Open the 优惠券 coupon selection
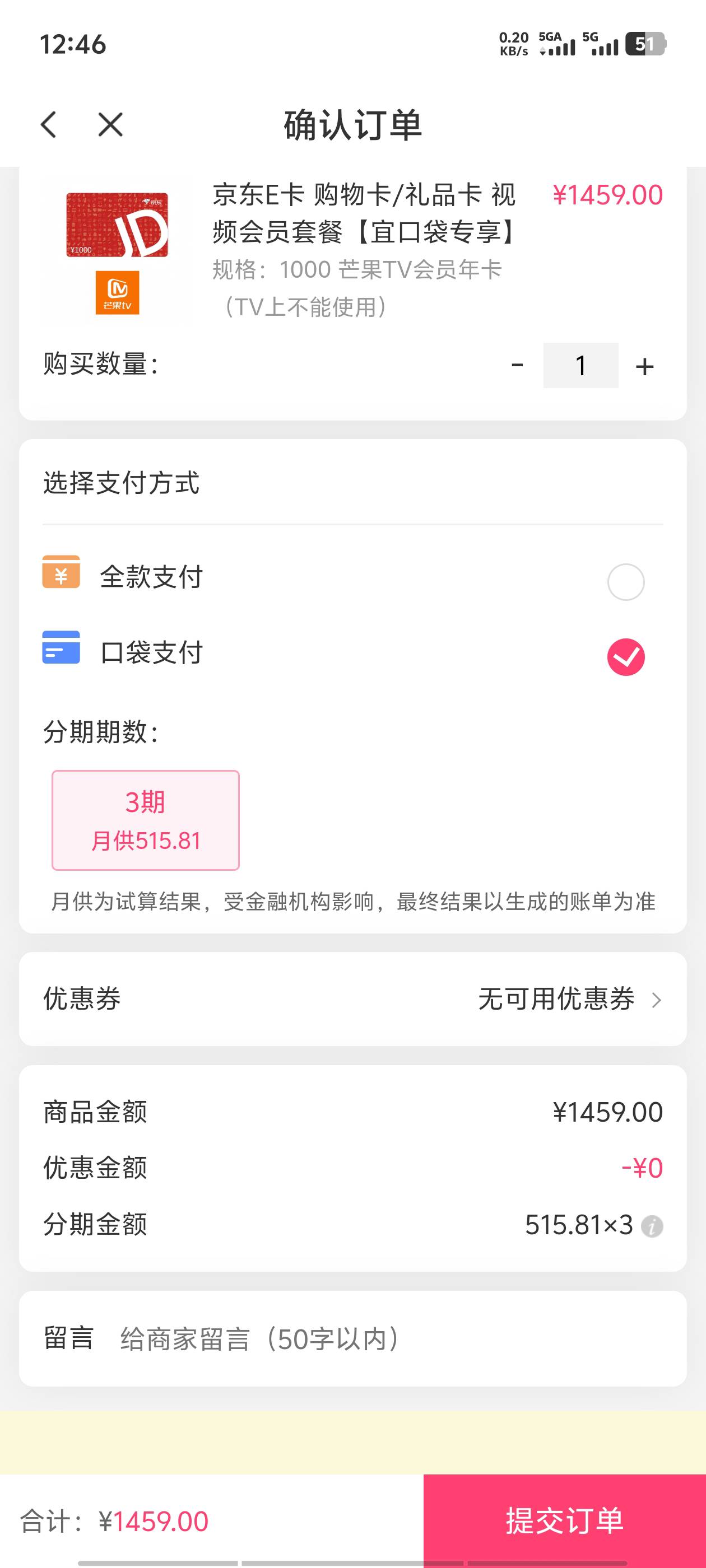 (x=352, y=999)
